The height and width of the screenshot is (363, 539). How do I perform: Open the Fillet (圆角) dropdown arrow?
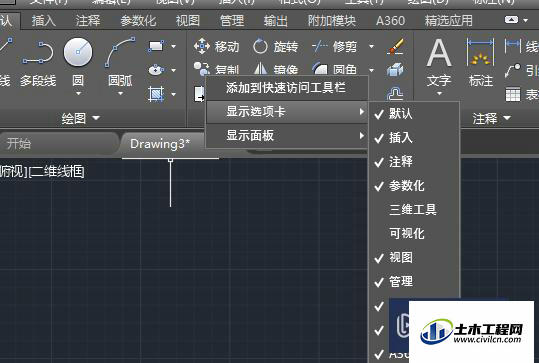pyautogui.click(x=371, y=70)
